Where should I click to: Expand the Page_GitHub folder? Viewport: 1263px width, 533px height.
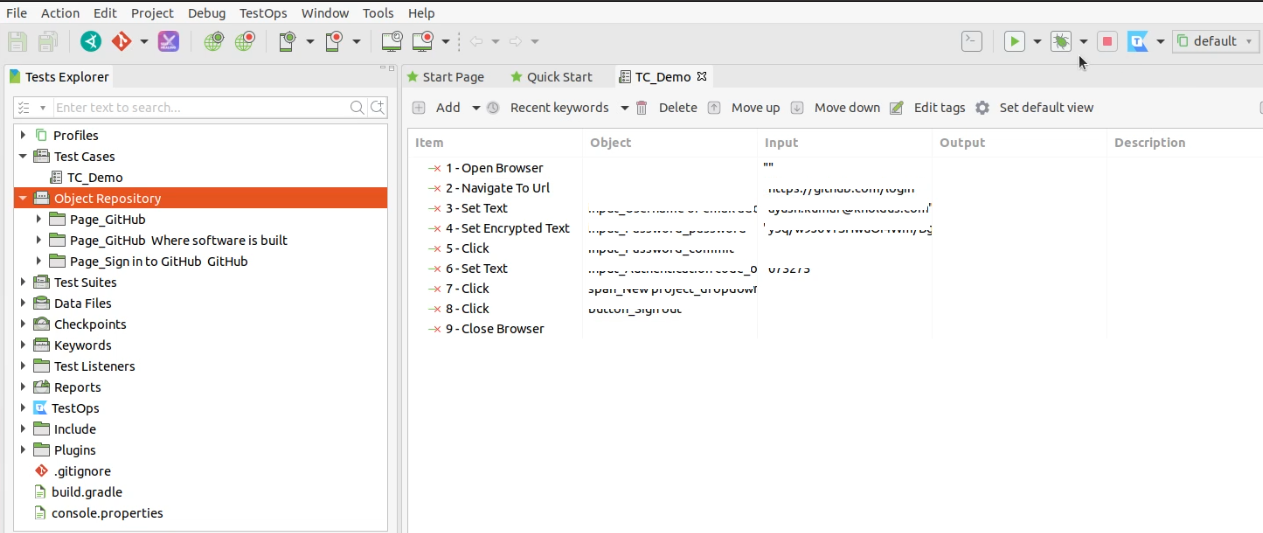click(39, 219)
